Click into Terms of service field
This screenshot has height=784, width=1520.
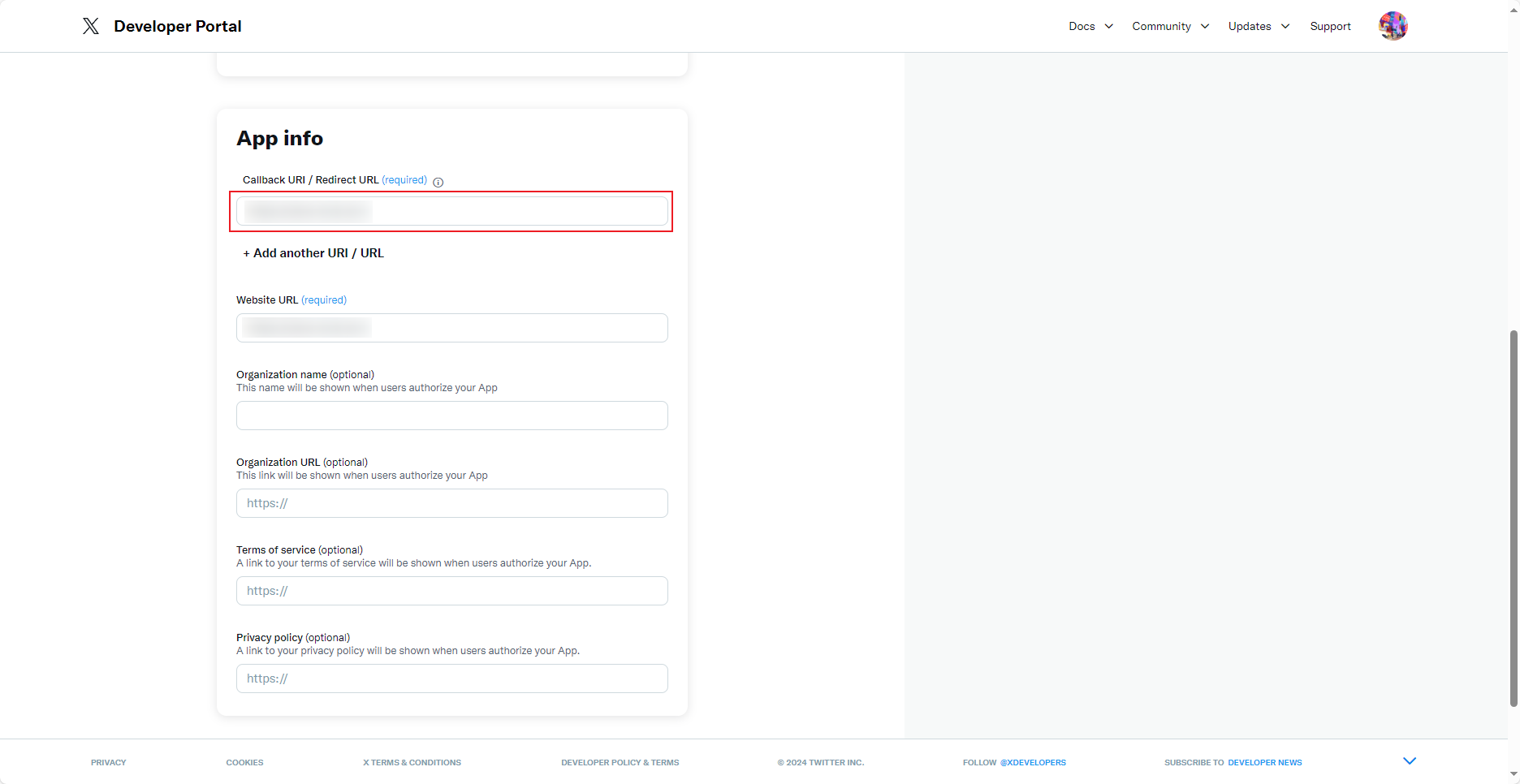pos(452,591)
